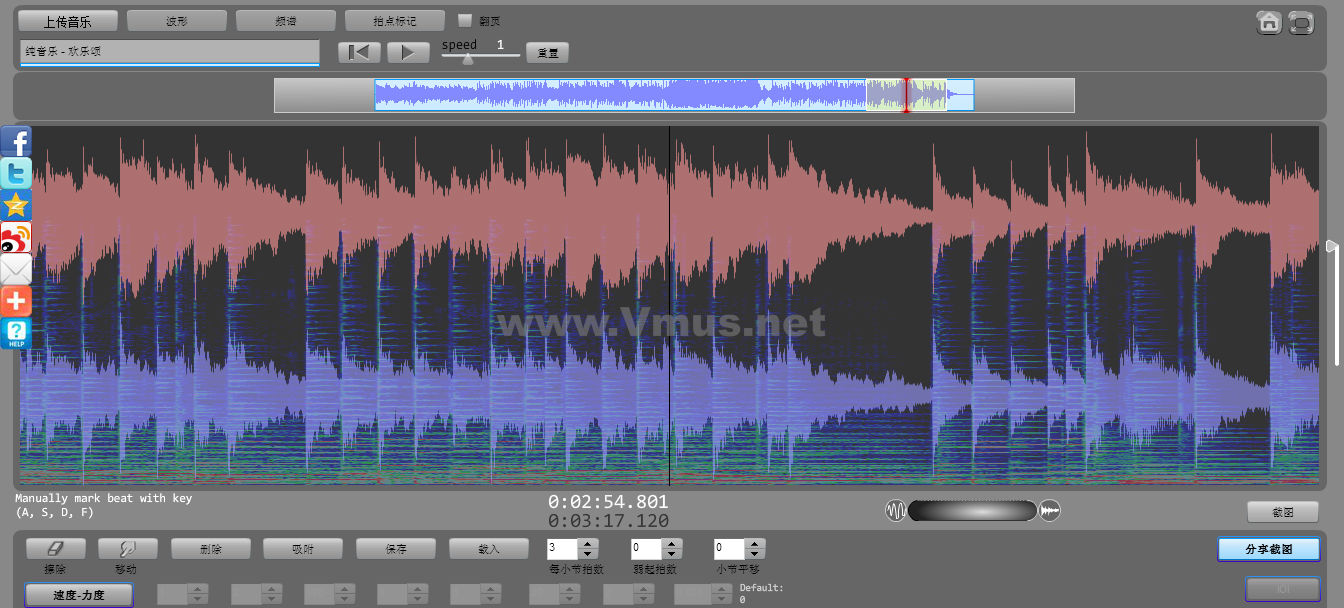This screenshot has height=608, width=1344.
Task: Toggle fullscreen mode icon
Action: coord(1300,22)
